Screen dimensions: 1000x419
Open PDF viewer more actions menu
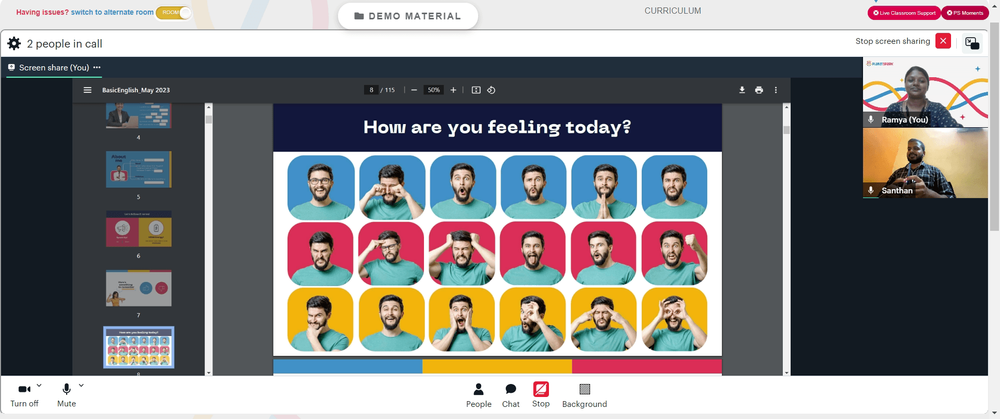pyautogui.click(x=776, y=90)
